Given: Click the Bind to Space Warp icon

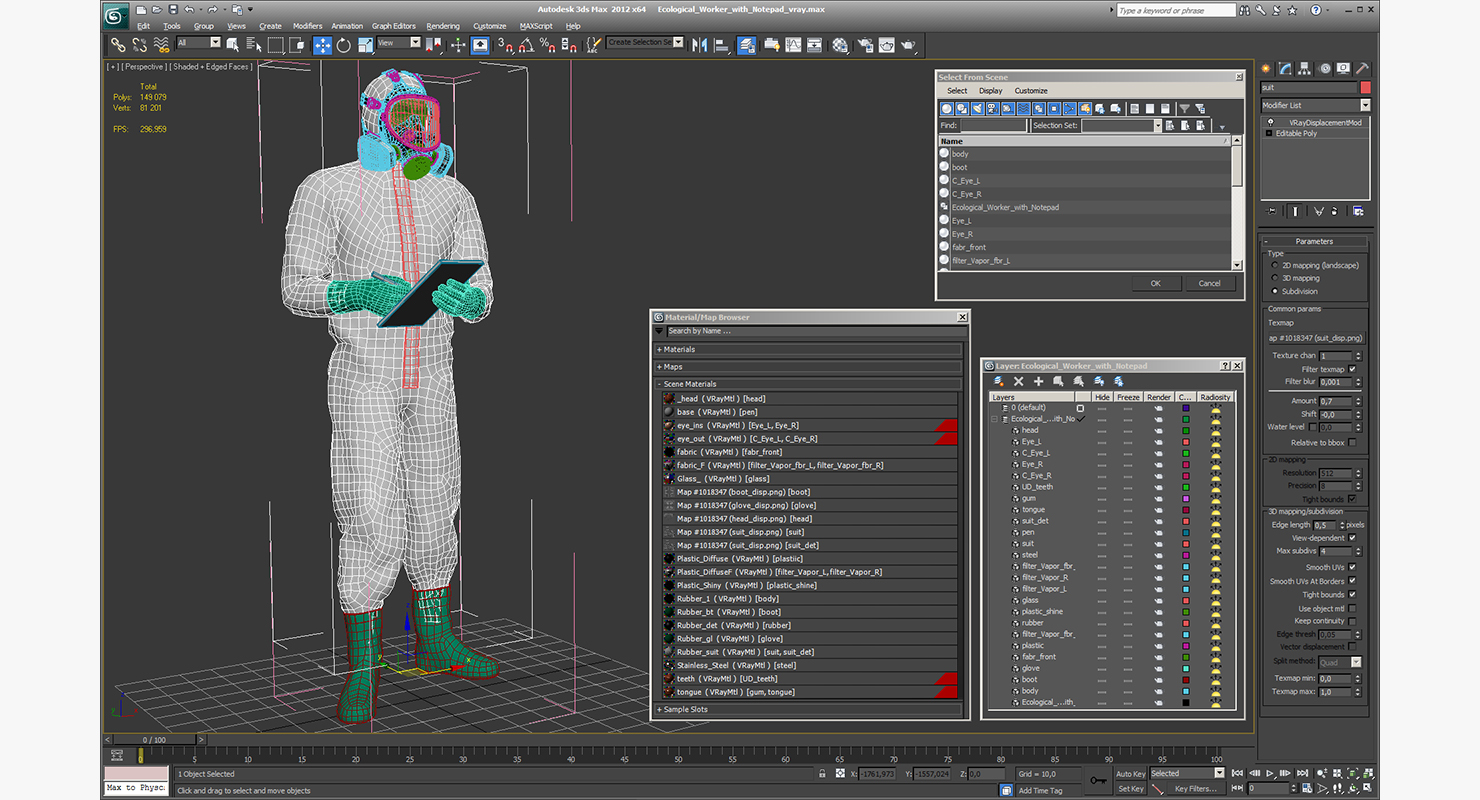Looking at the screenshot, I should (x=160, y=45).
